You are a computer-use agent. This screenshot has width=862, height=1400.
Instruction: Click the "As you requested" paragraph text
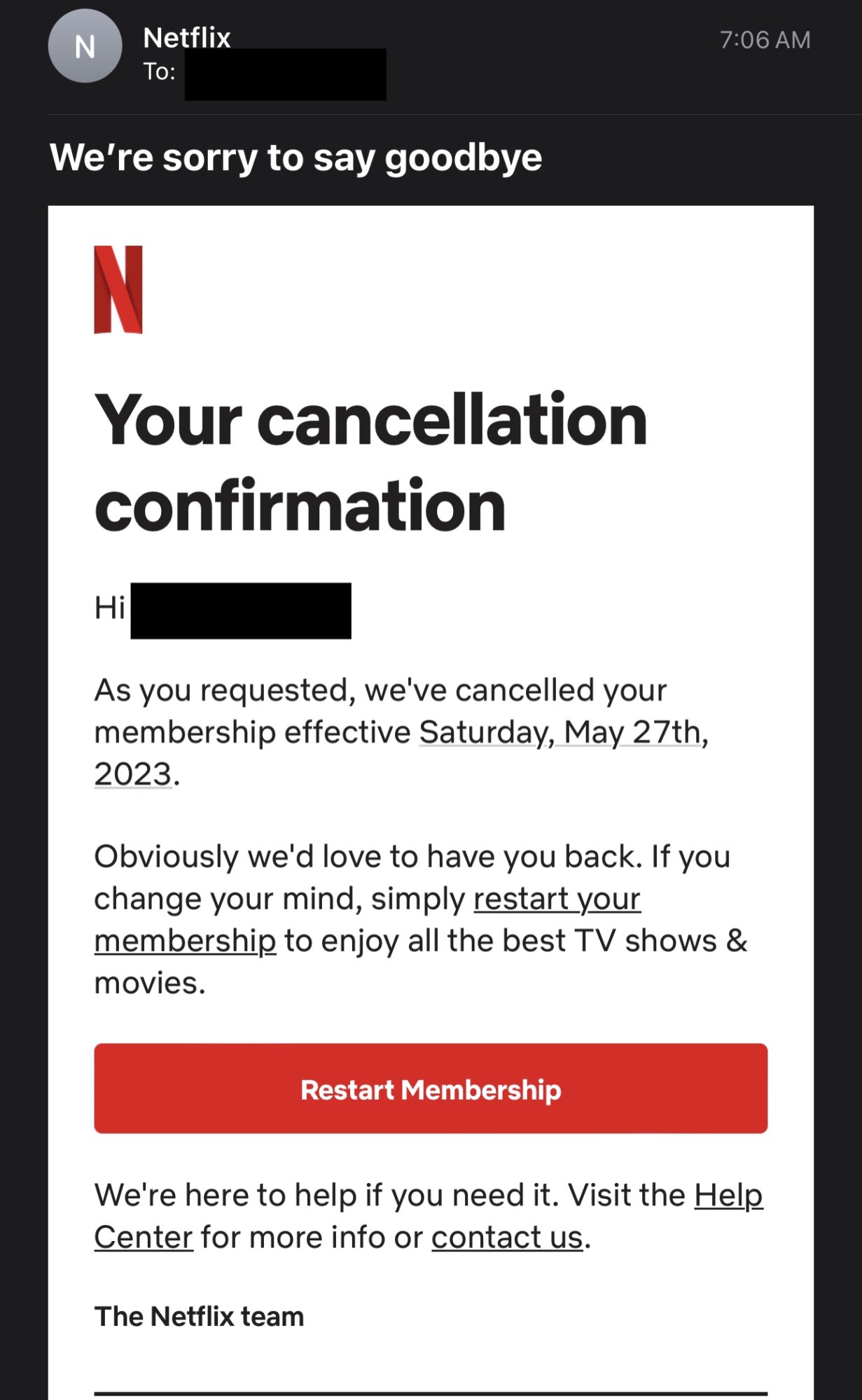[401, 732]
